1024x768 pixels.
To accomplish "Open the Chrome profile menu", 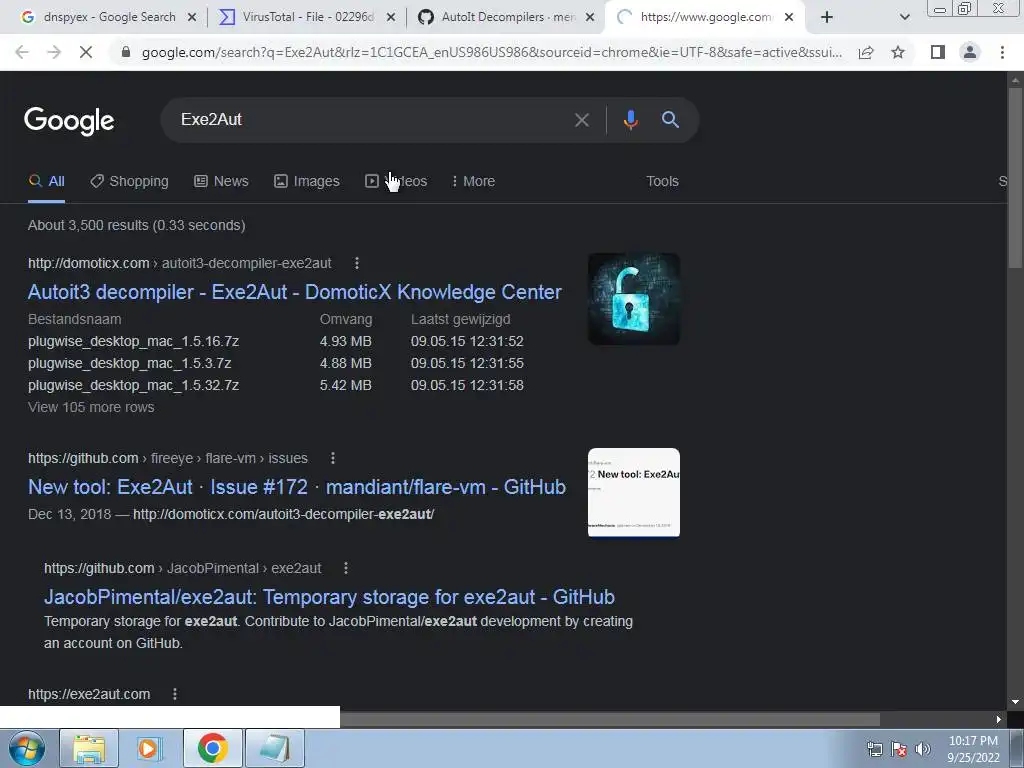I will [x=970, y=52].
